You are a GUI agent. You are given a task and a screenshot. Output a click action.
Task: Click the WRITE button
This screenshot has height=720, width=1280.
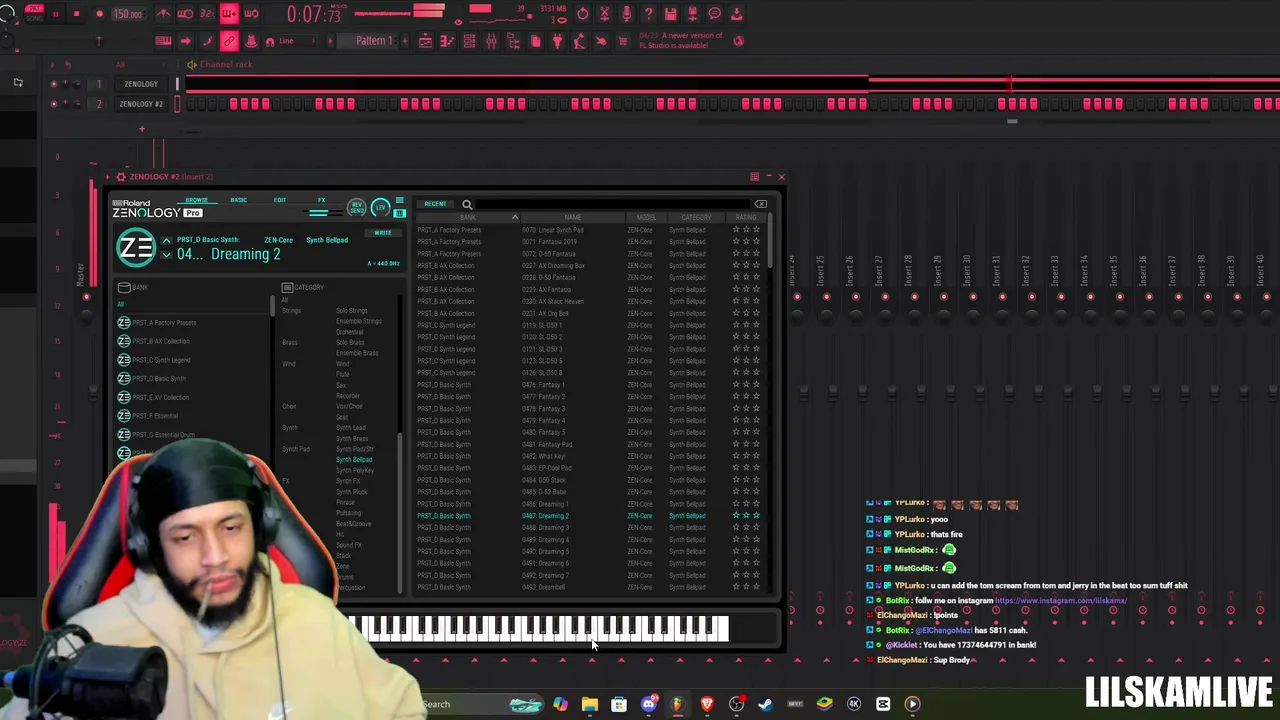tap(382, 233)
